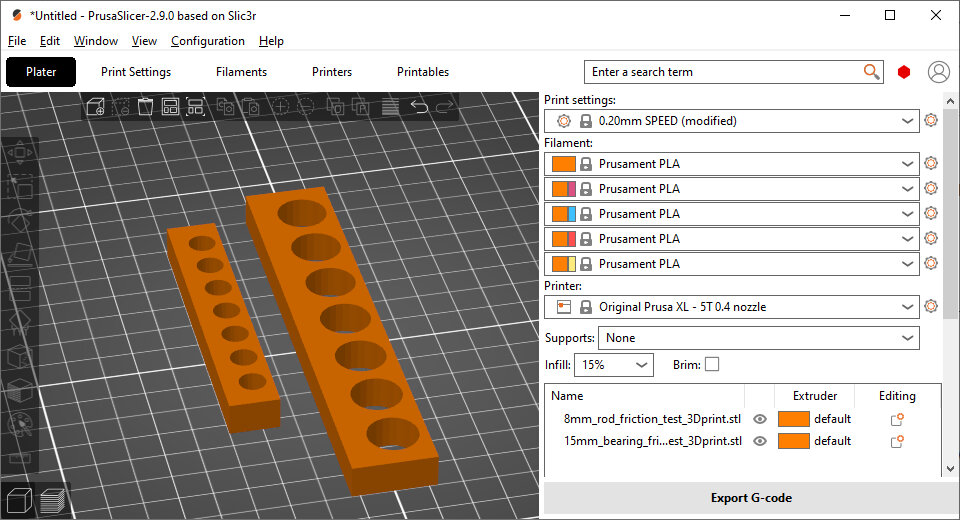Click the Add object toolbar icon
960x520 pixels.
[x=96, y=107]
